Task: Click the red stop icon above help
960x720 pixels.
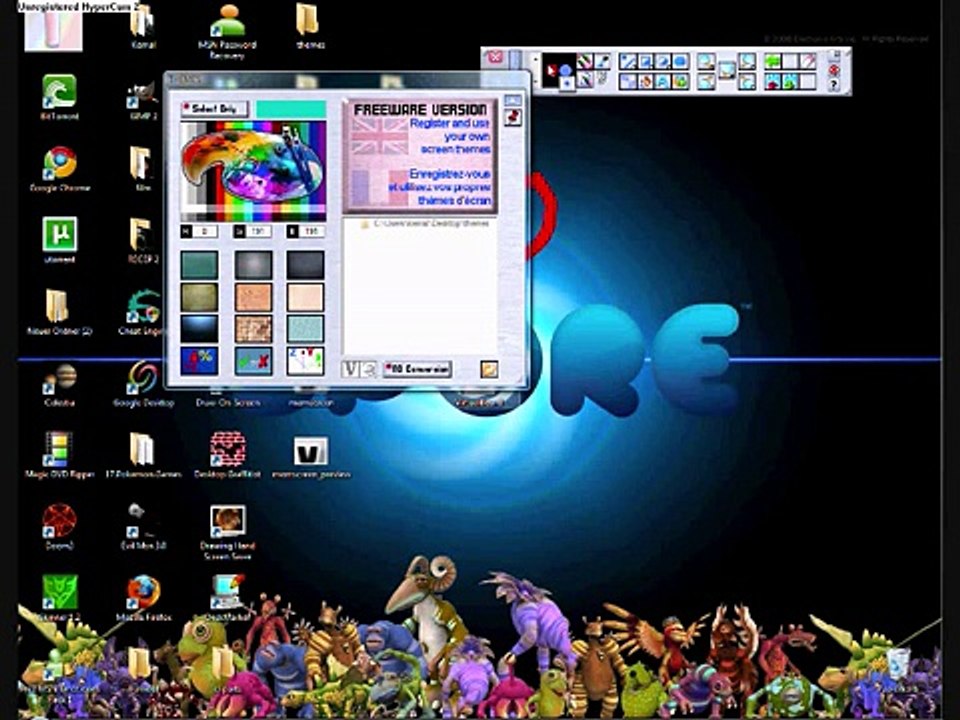Action: [833, 70]
